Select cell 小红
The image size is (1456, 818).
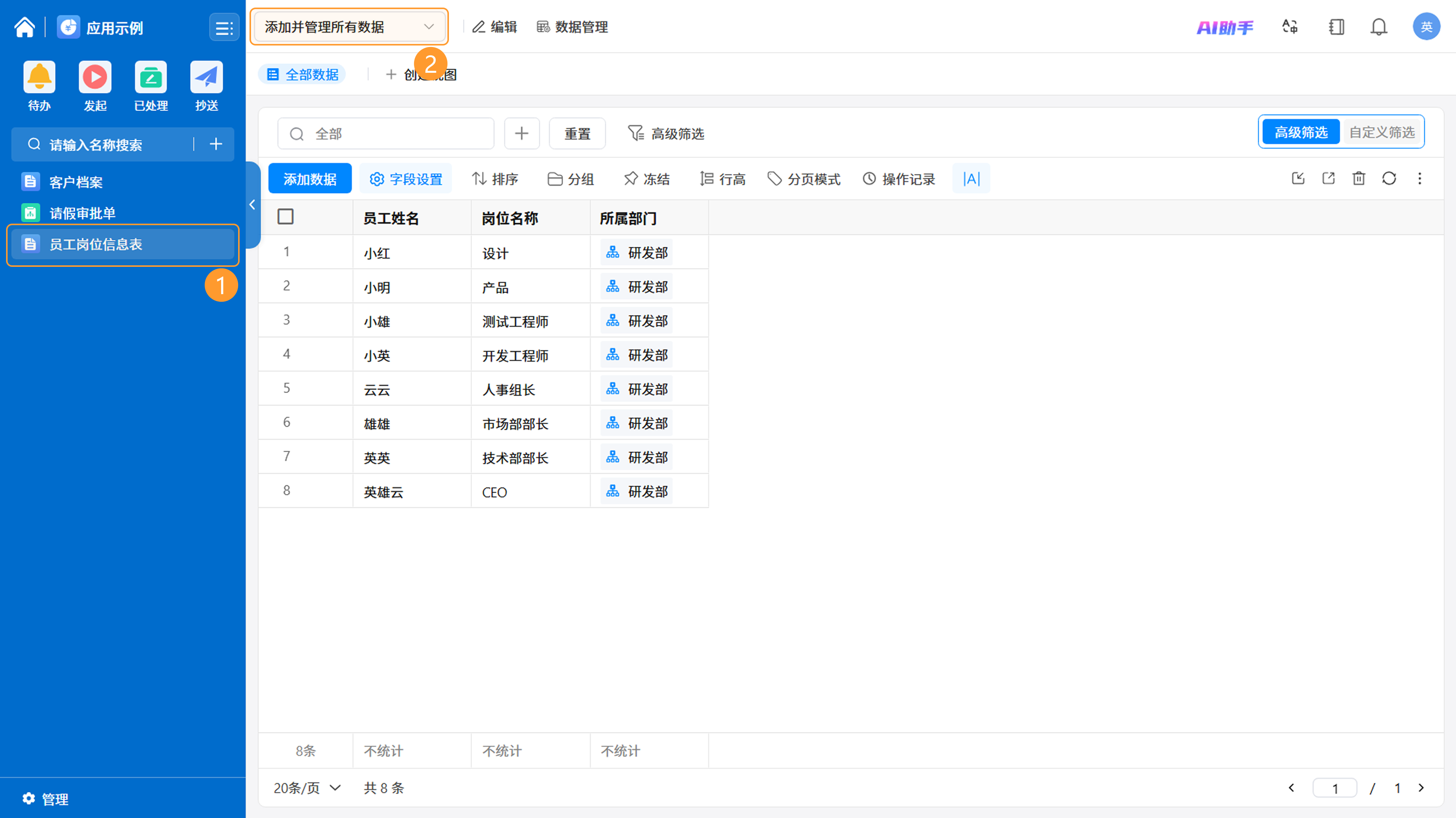(412, 252)
